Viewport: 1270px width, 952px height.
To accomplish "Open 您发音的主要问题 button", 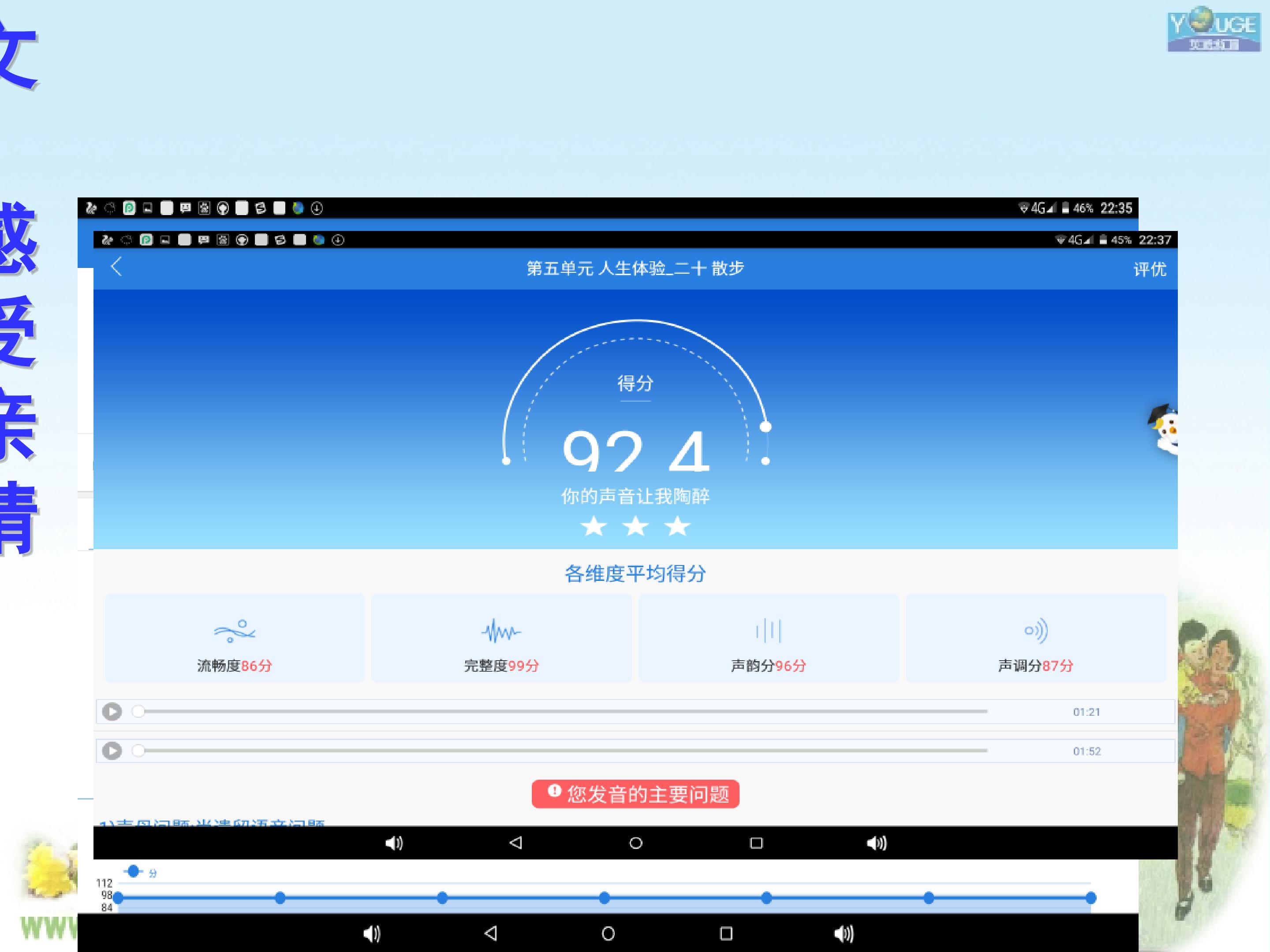I will pos(635,794).
